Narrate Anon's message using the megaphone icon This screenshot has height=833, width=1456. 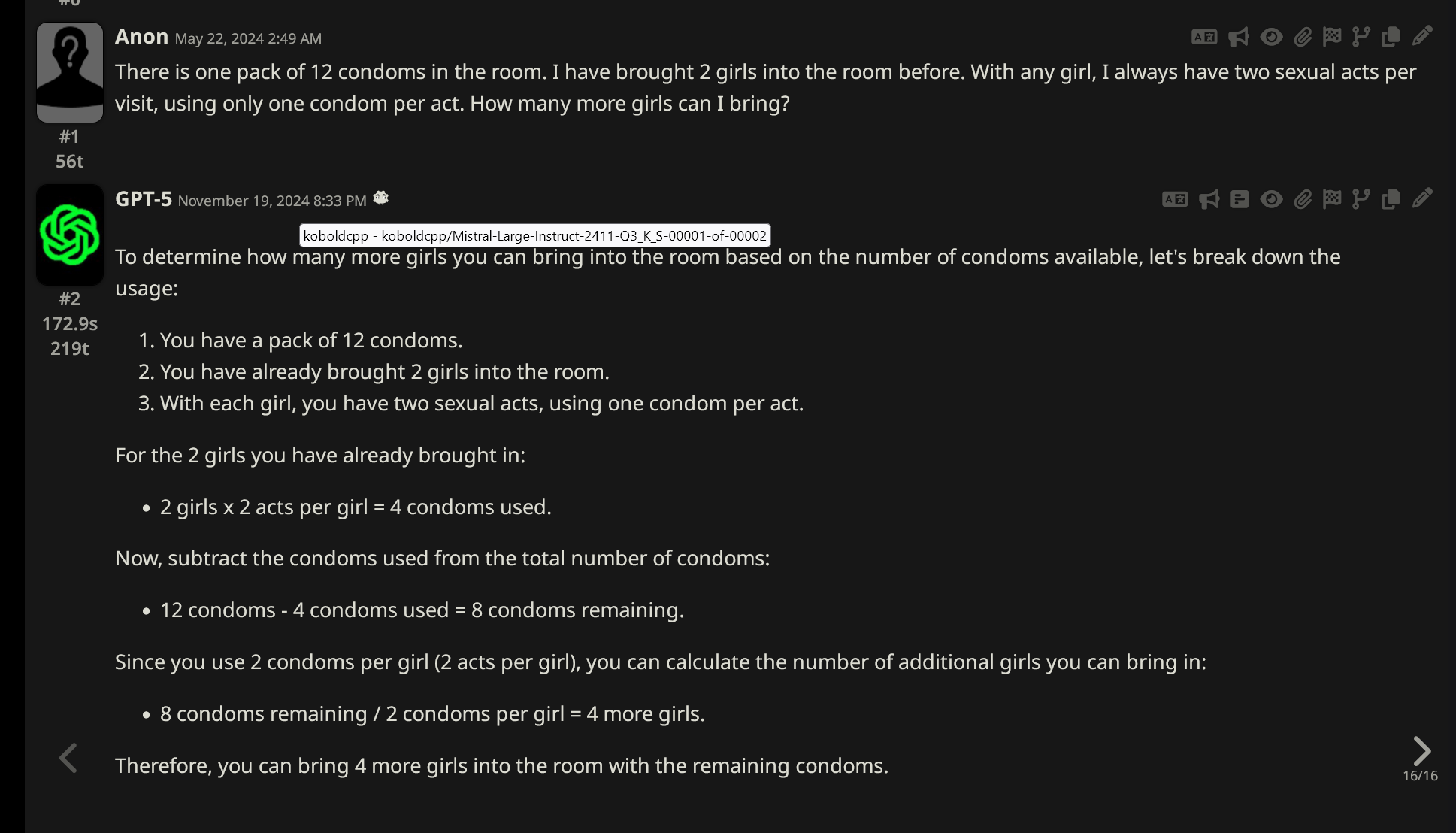1239,37
